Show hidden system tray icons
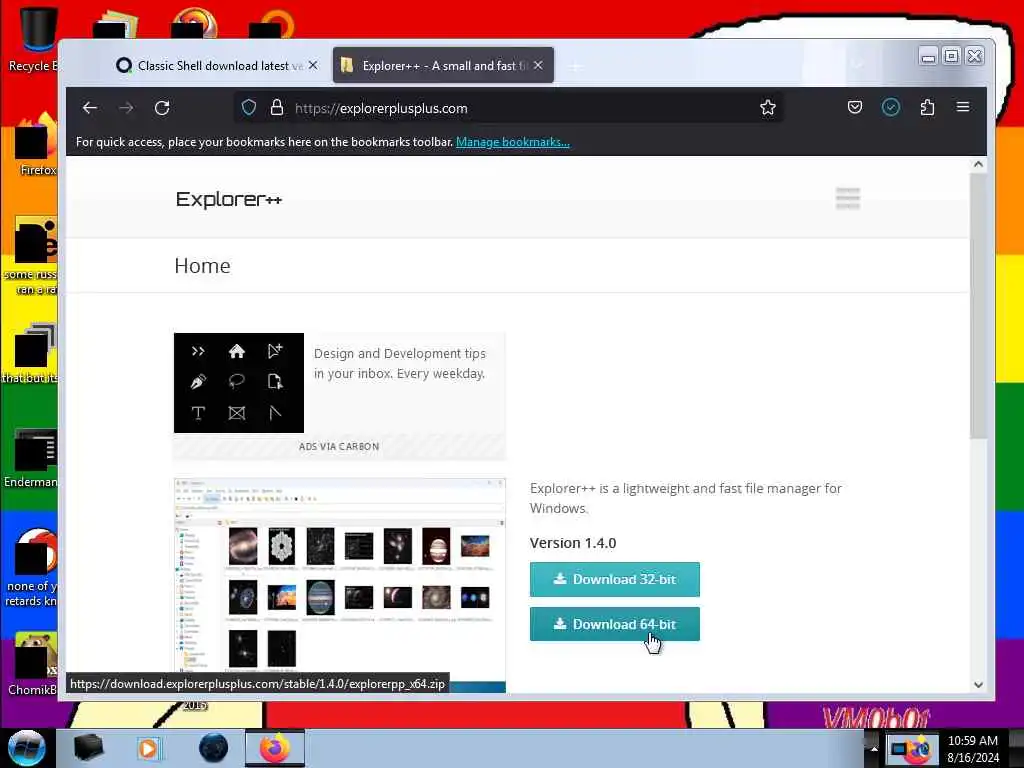Screen dimensions: 1024x768 (x=874, y=748)
